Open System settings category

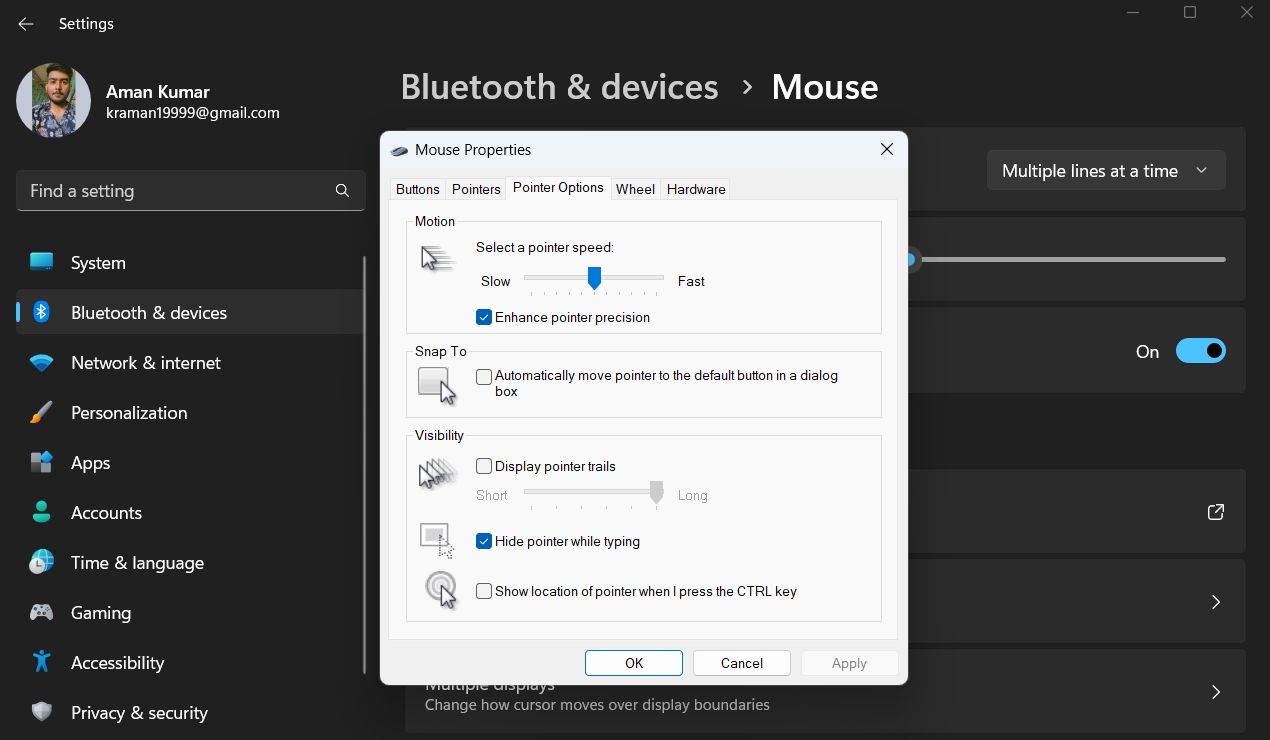click(x=190, y=262)
